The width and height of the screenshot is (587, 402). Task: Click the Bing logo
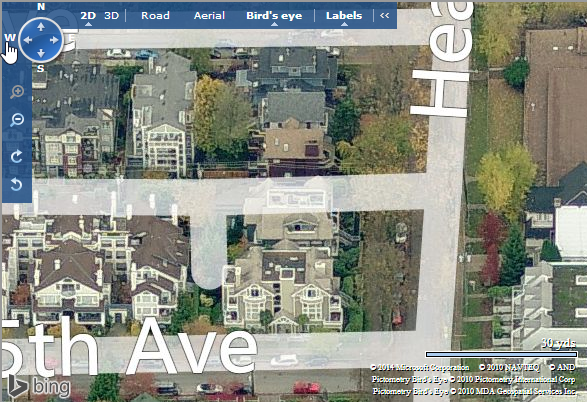point(39,386)
